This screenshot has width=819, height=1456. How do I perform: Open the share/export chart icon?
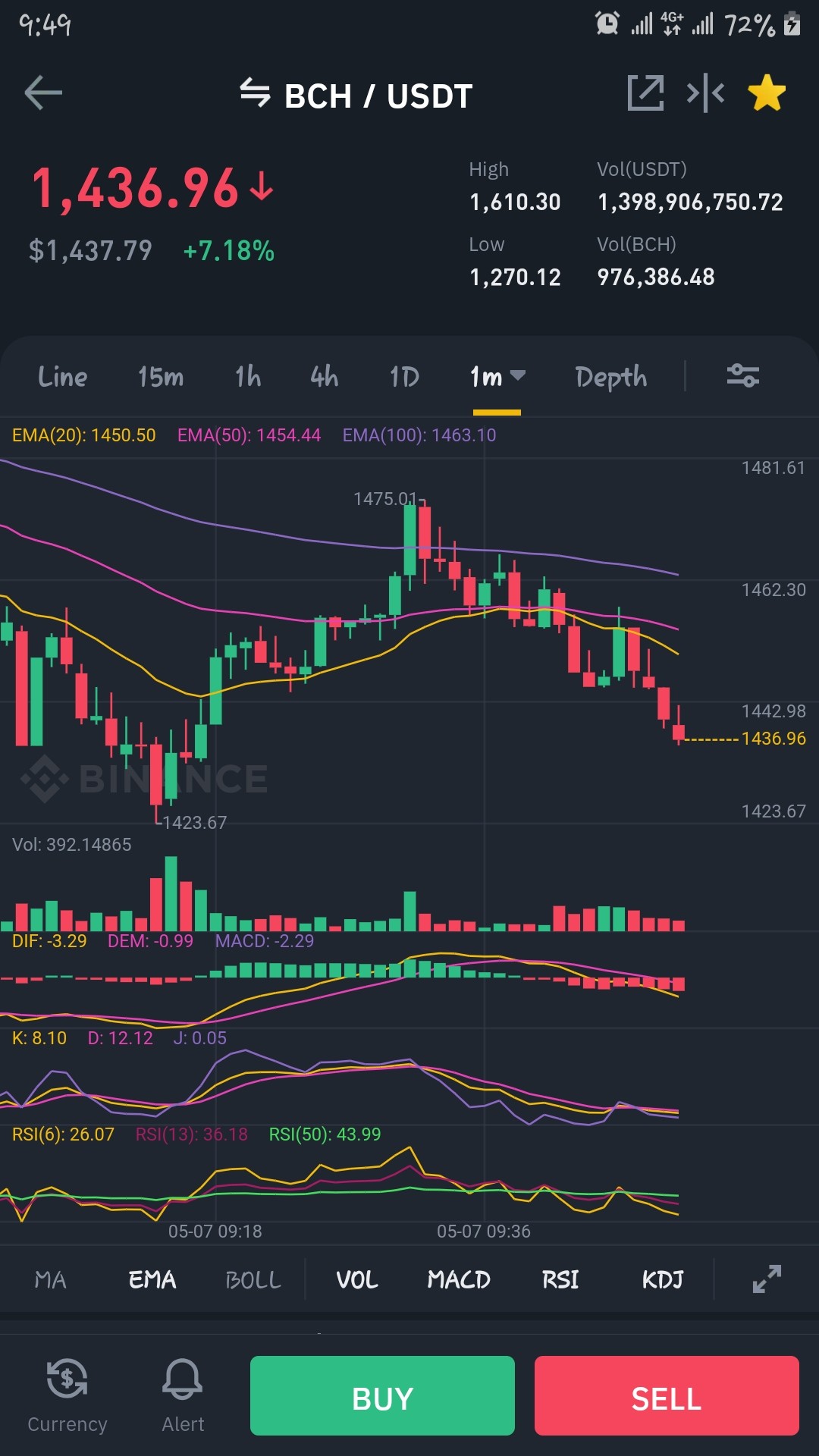pos(645,93)
